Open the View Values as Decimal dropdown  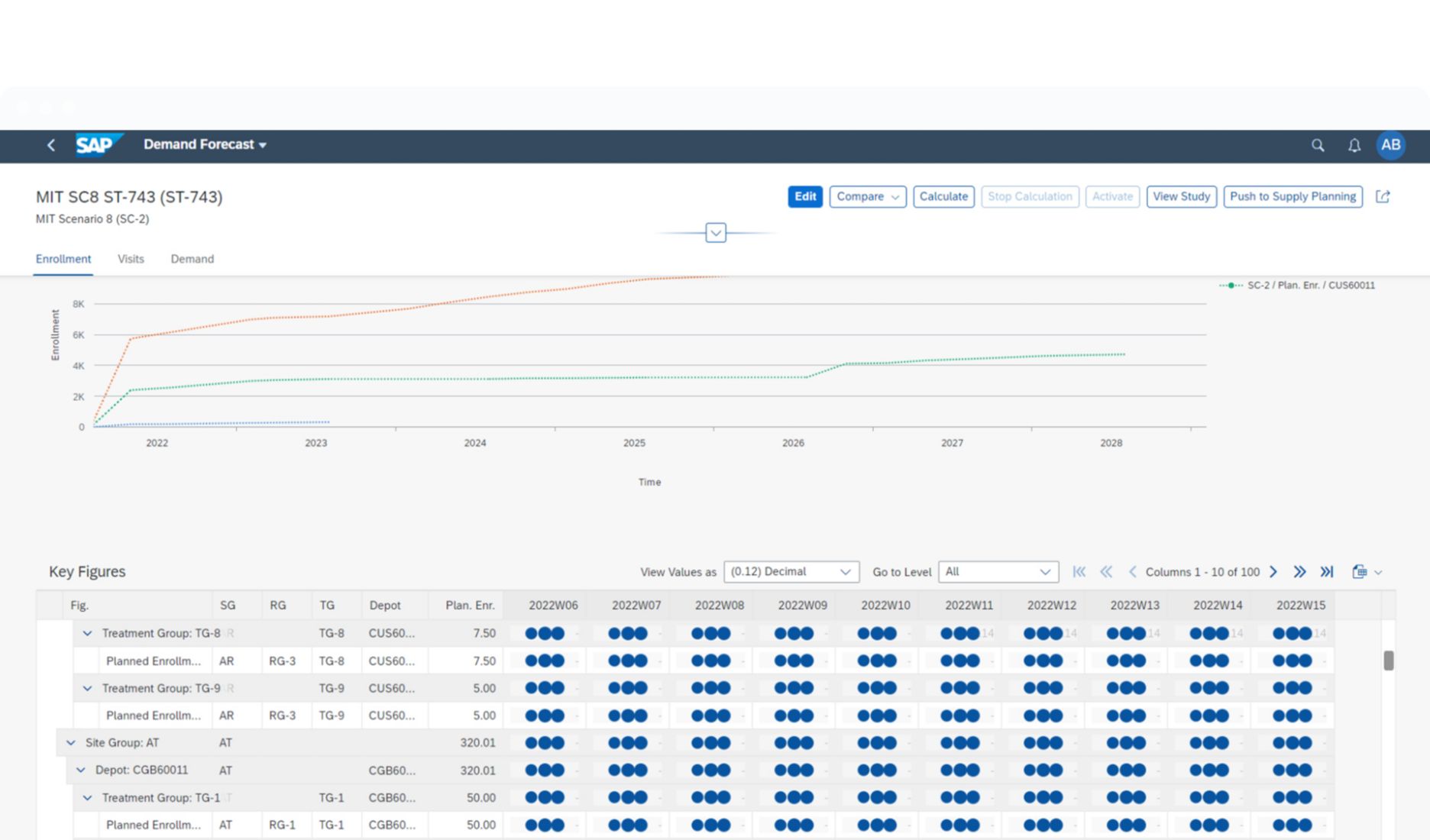point(791,571)
